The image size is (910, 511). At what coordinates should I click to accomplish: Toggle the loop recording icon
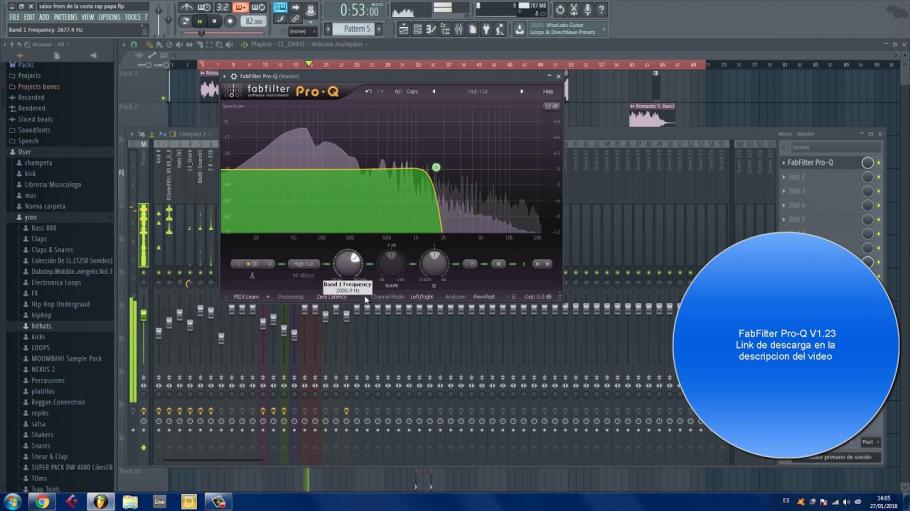258,8
